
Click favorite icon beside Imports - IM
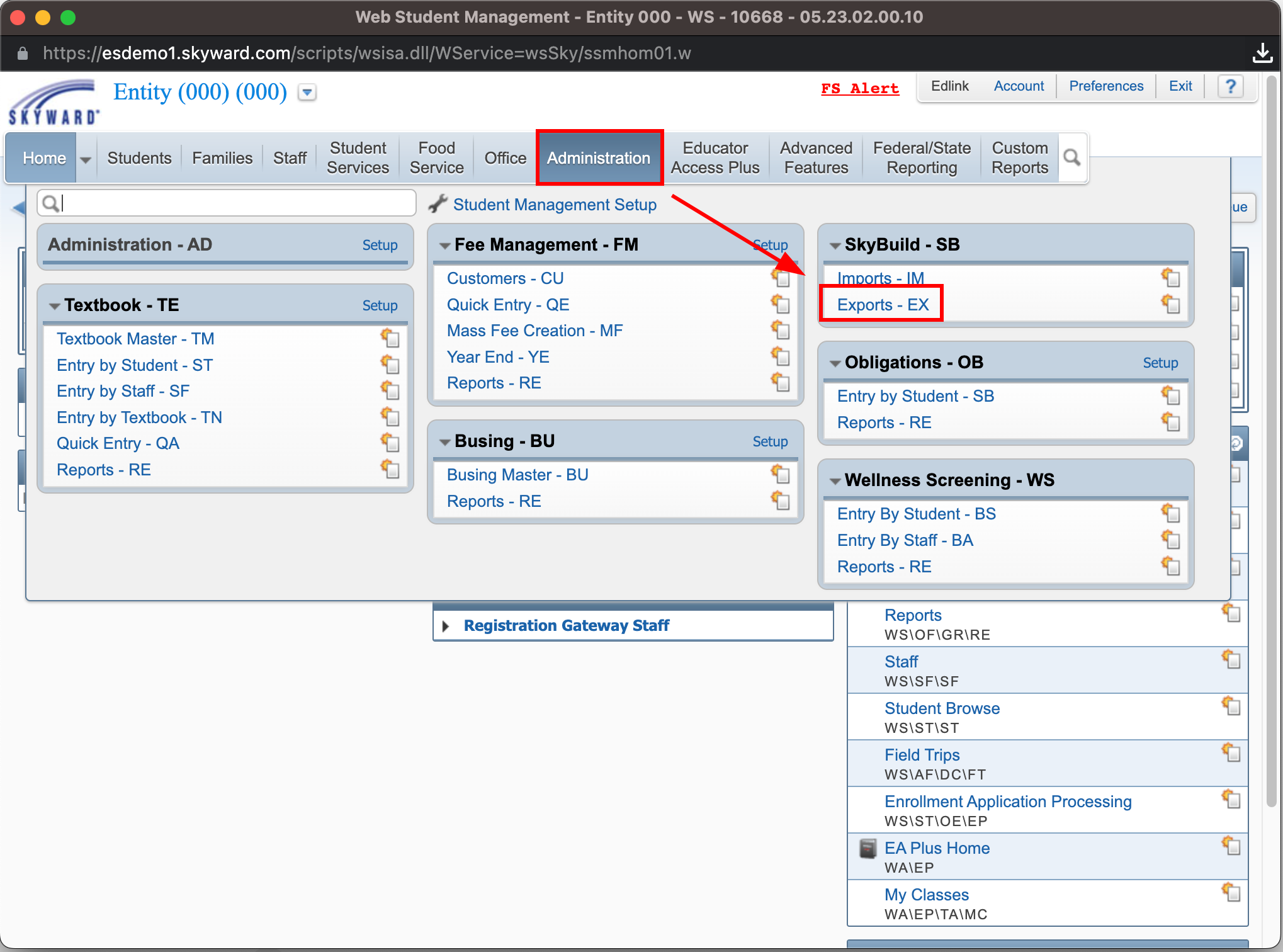[1171, 278]
